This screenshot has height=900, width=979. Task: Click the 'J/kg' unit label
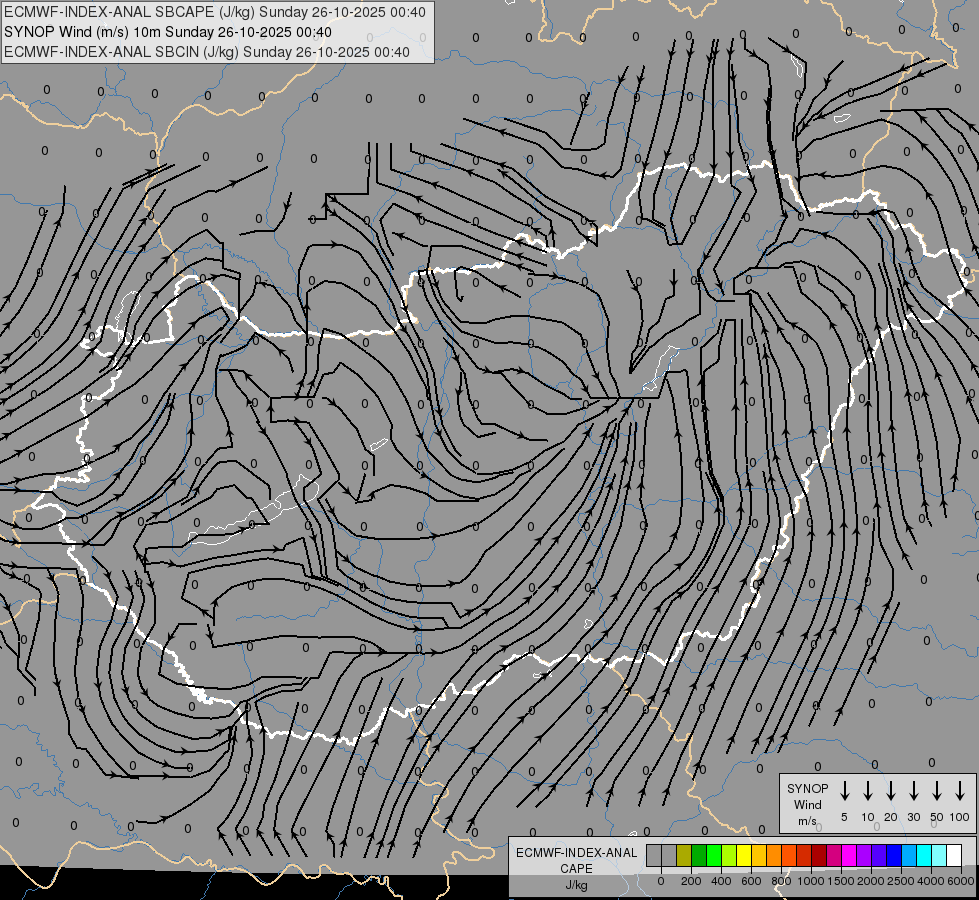tap(576, 885)
